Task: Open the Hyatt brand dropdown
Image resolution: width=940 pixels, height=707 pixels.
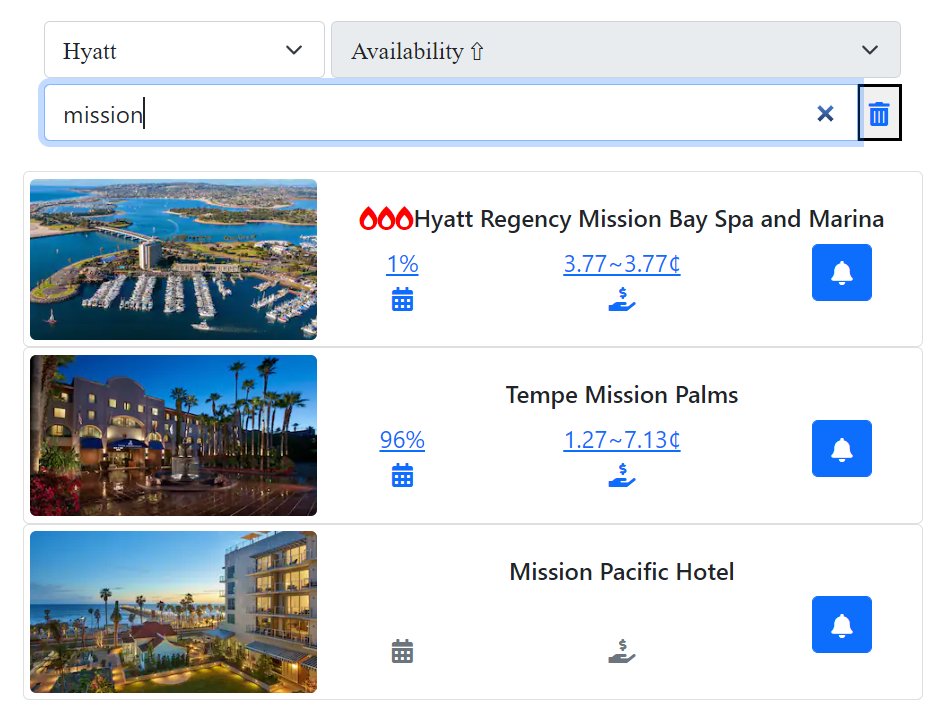Action: coord(184,50)
